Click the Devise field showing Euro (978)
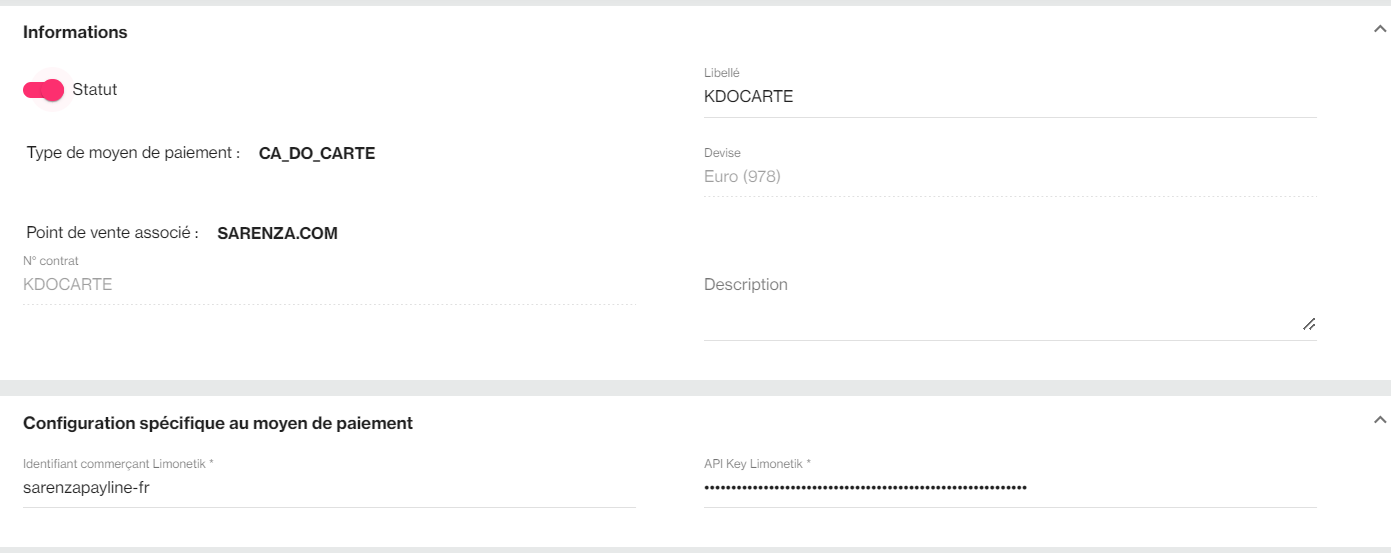The image size is (1391, 553). 1010,177
